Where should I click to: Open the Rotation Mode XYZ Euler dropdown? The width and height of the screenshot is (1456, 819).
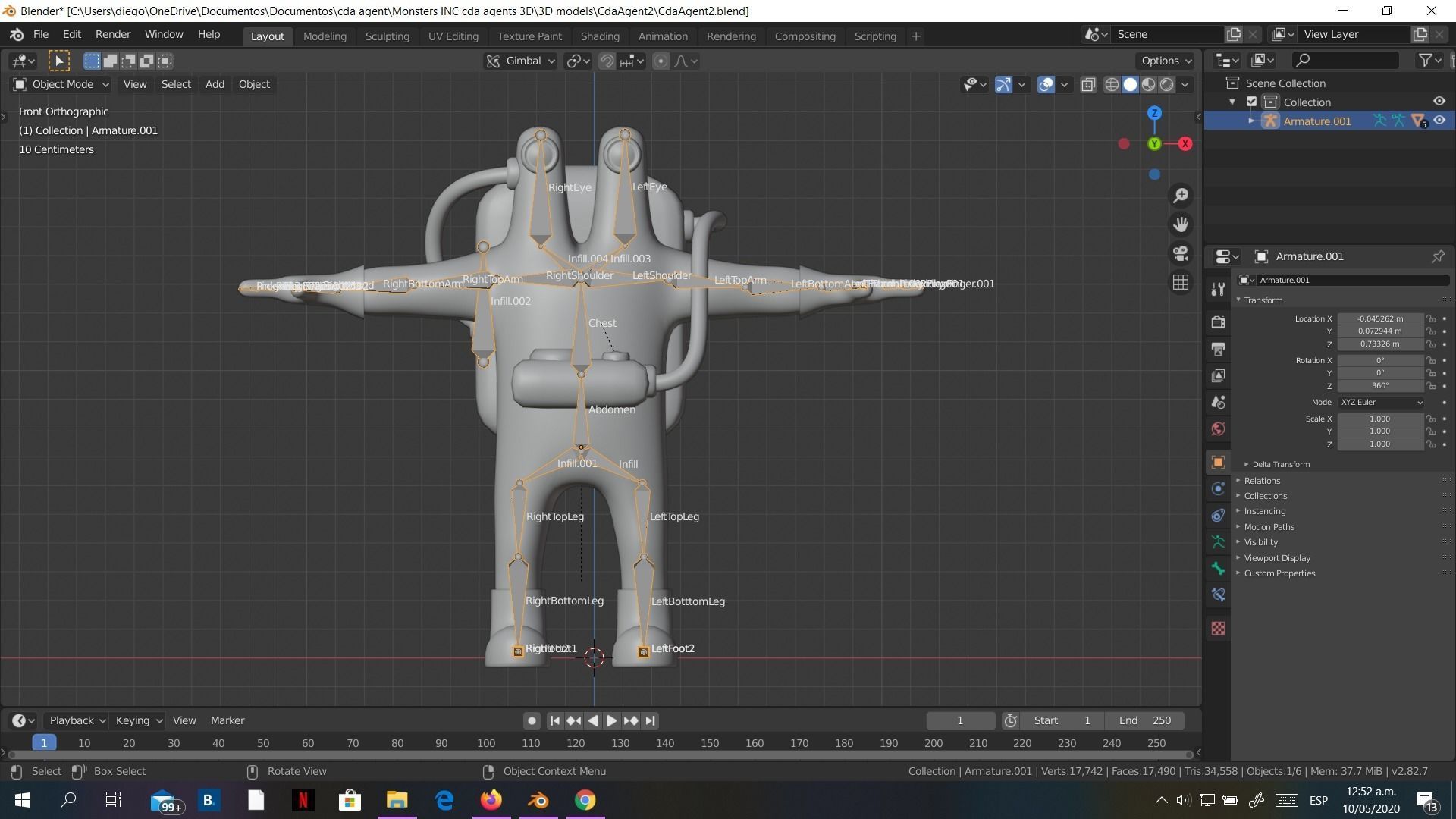click(x=1381, y=402)
